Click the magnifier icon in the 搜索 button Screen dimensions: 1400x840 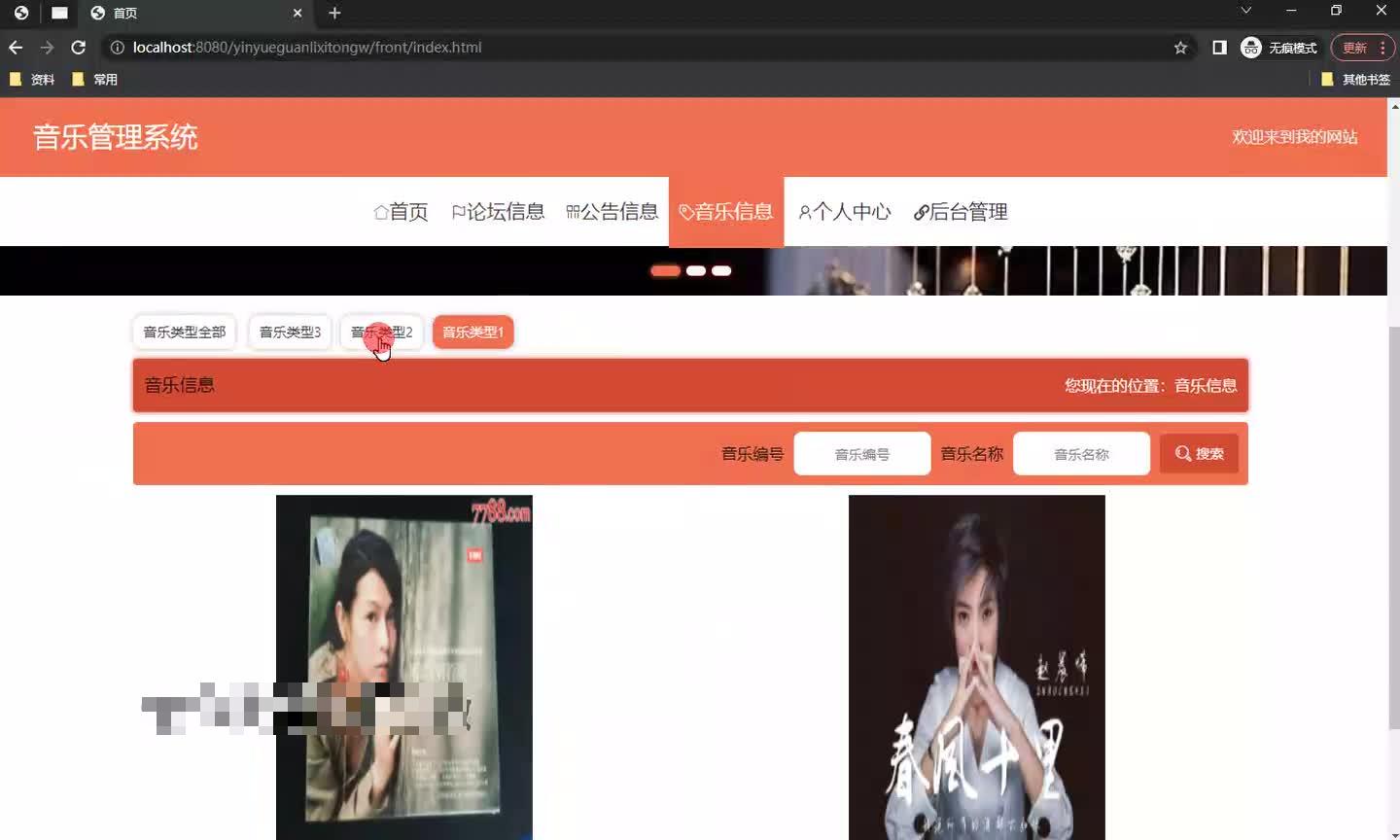click(1182, 453)
